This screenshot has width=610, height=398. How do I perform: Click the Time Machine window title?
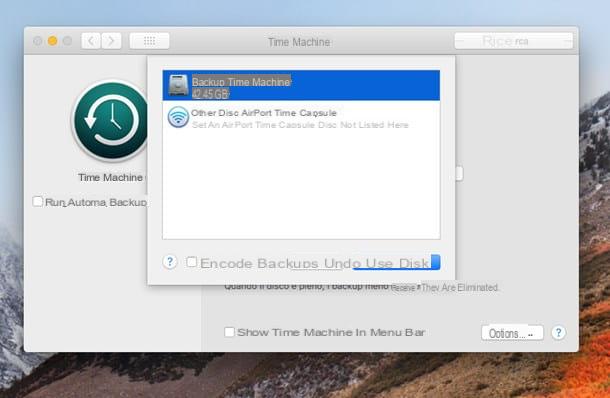[x=299, y=42]
